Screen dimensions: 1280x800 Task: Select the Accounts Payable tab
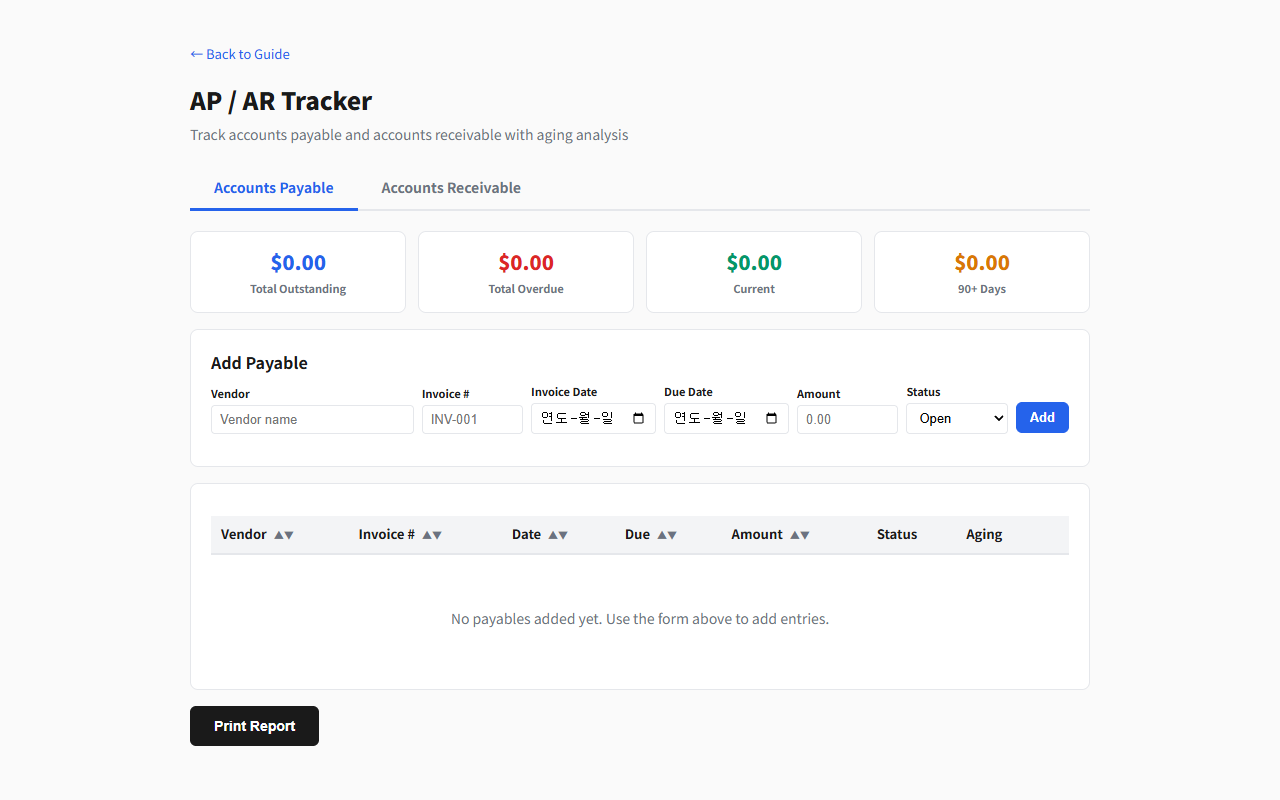click(x=274, y=188)
